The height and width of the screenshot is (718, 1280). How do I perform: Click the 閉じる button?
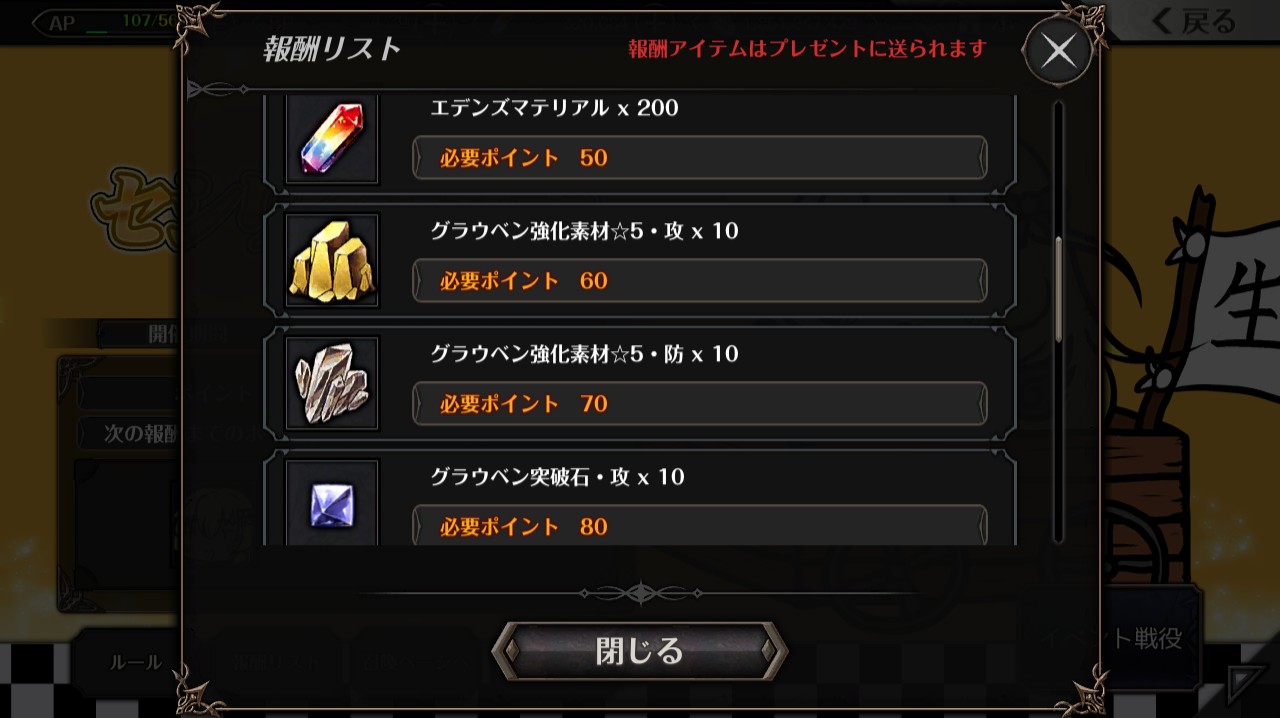(x=640, y=652)
